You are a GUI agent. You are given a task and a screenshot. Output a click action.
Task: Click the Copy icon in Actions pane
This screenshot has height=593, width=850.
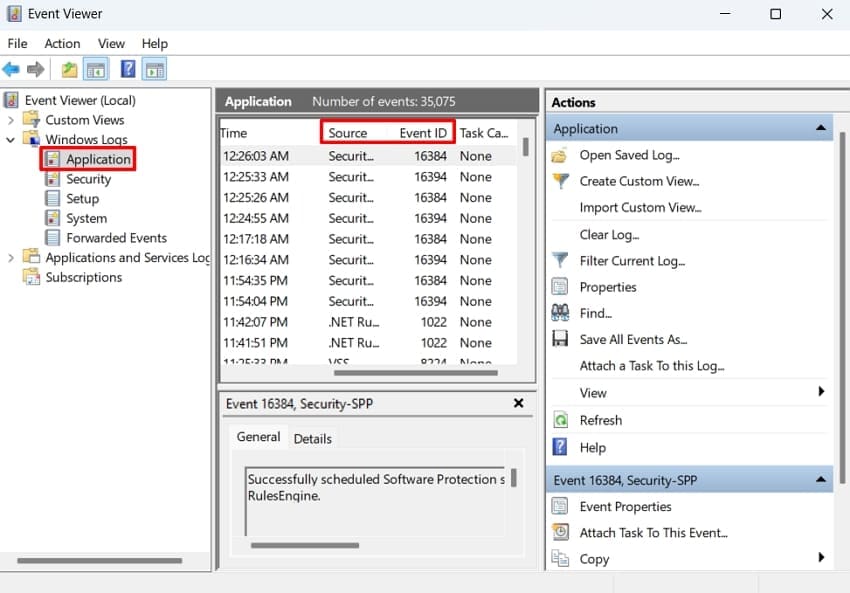(559, 558)
